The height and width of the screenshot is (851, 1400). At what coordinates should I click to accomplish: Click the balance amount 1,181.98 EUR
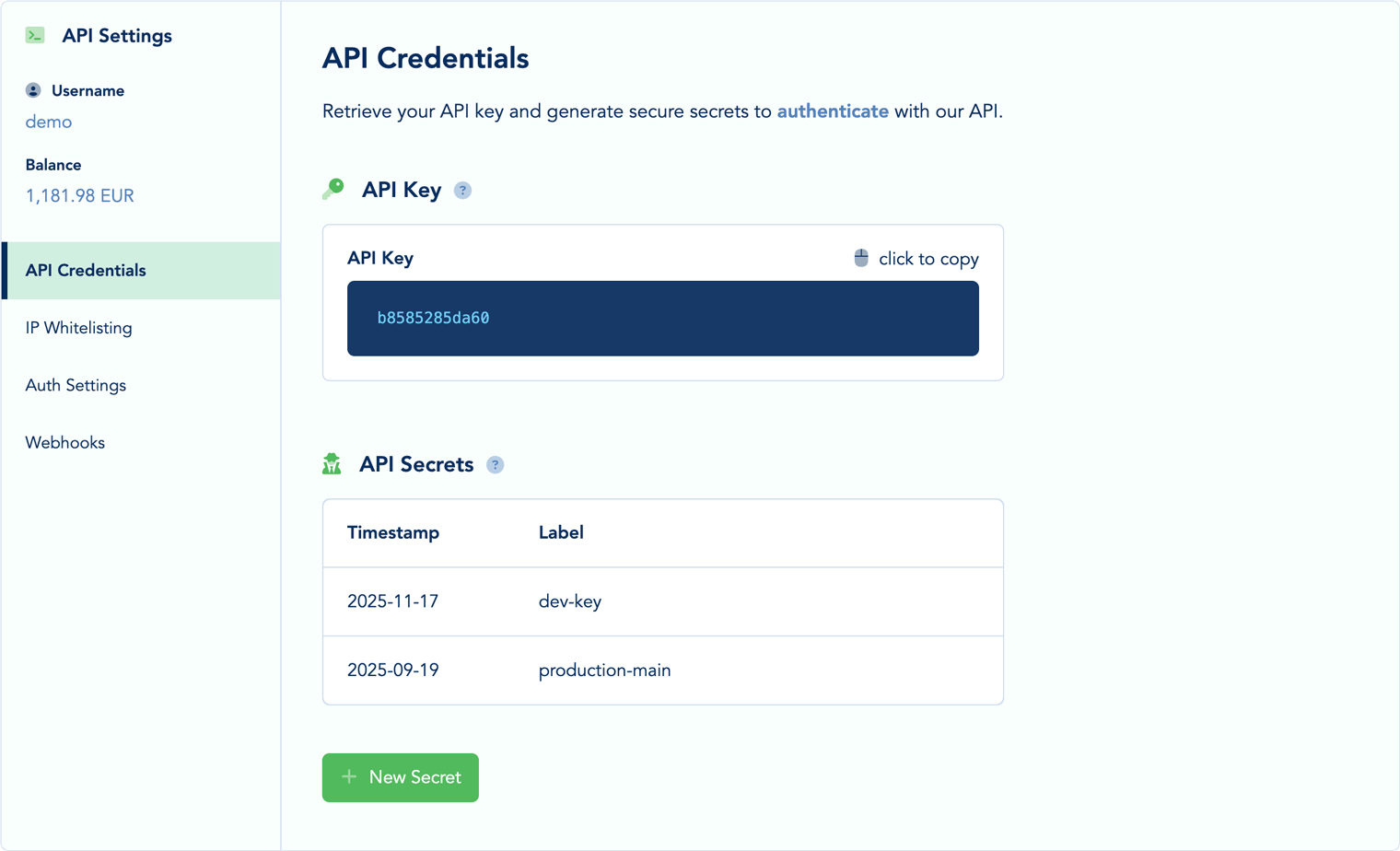(79, 195)
